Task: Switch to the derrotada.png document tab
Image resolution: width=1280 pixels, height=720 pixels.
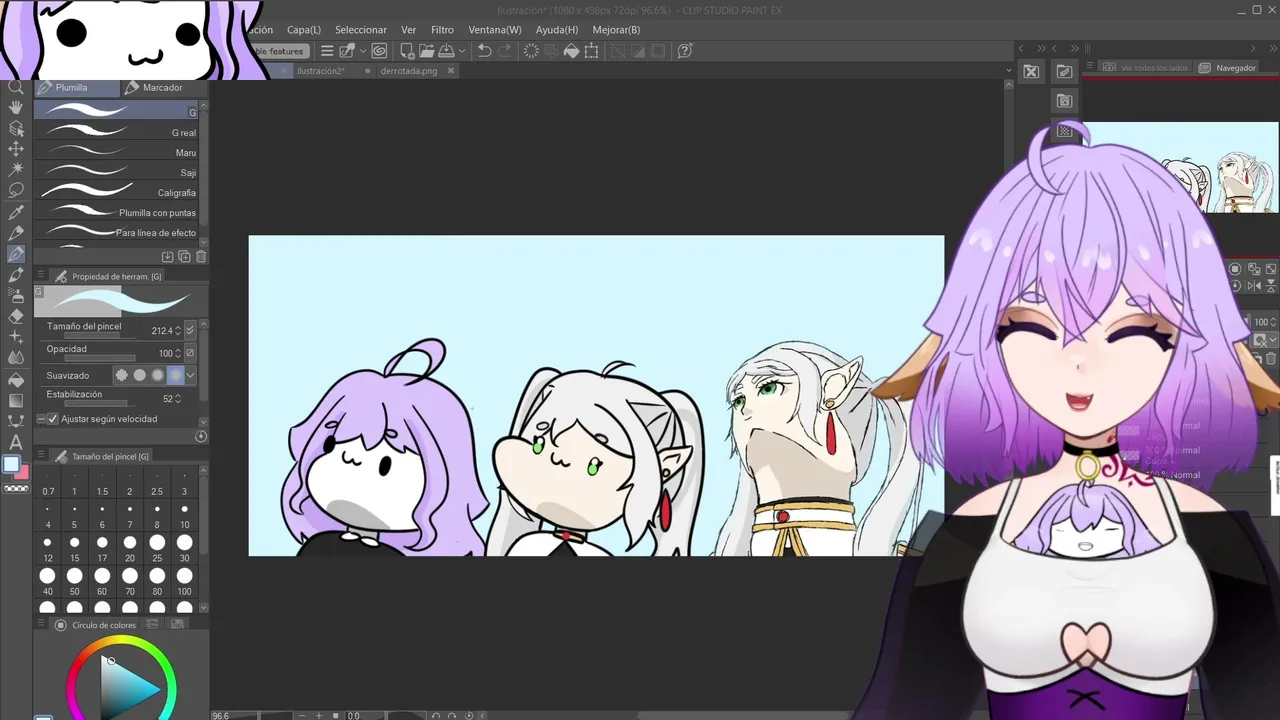Action: [409, 71]
